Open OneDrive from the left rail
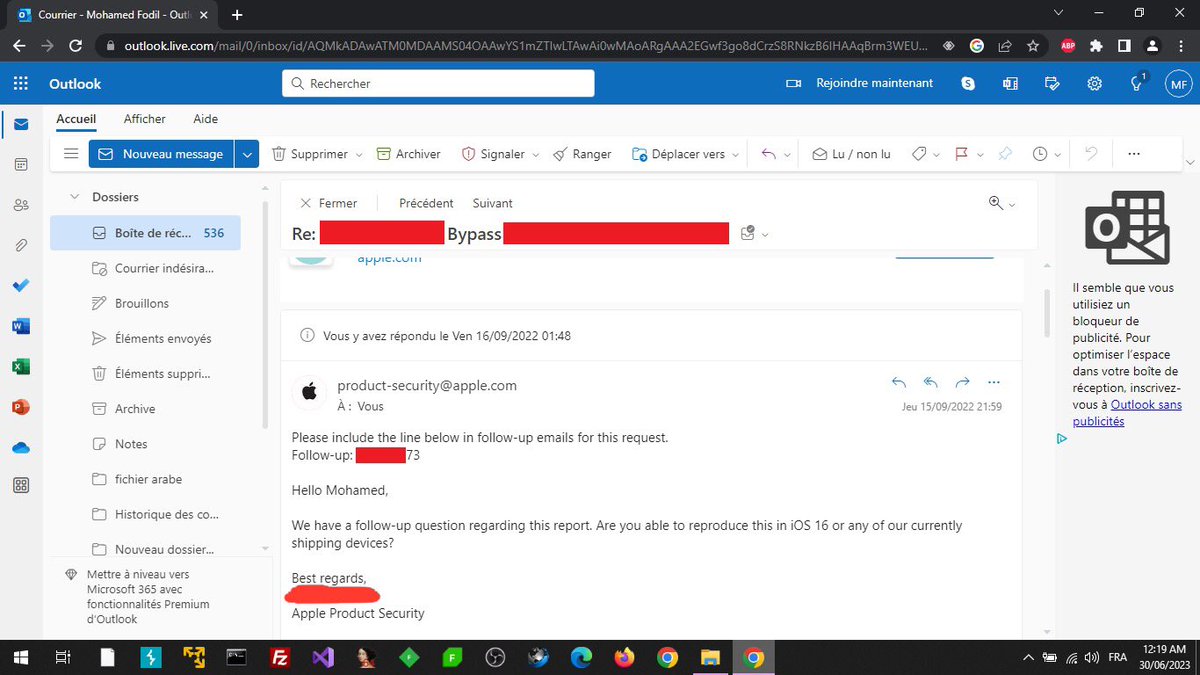This screenshot has width=1200, height=675. pyautogui.click(x=20, y=447)
